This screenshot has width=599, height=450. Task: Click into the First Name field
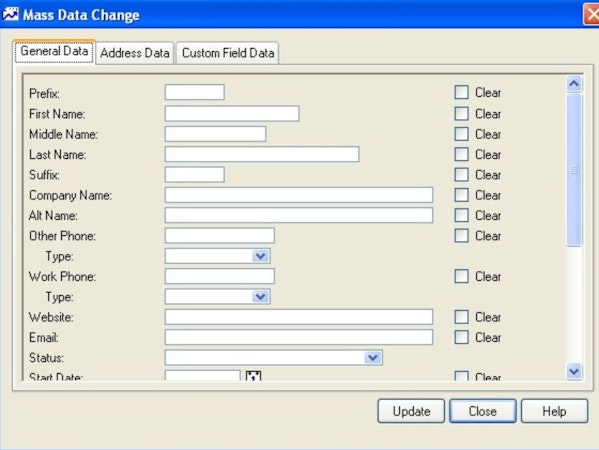(232, 113)
